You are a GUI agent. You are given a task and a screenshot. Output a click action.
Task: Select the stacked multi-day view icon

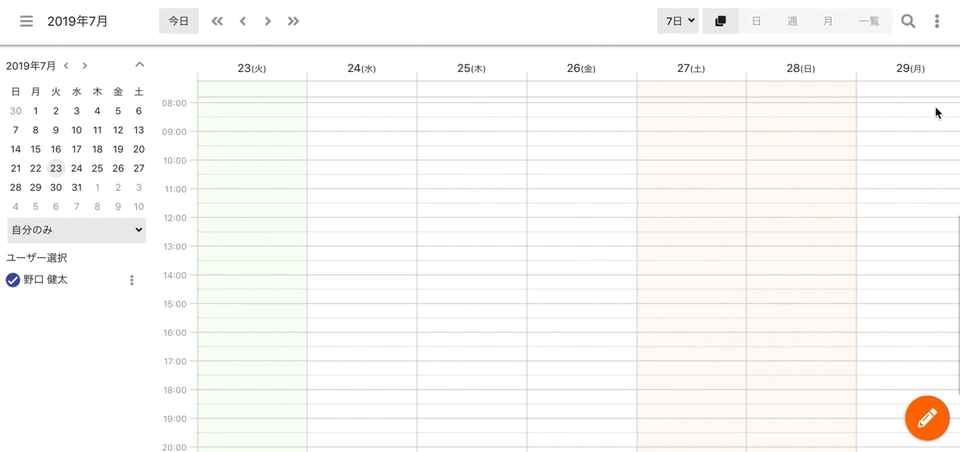point(721,21)
